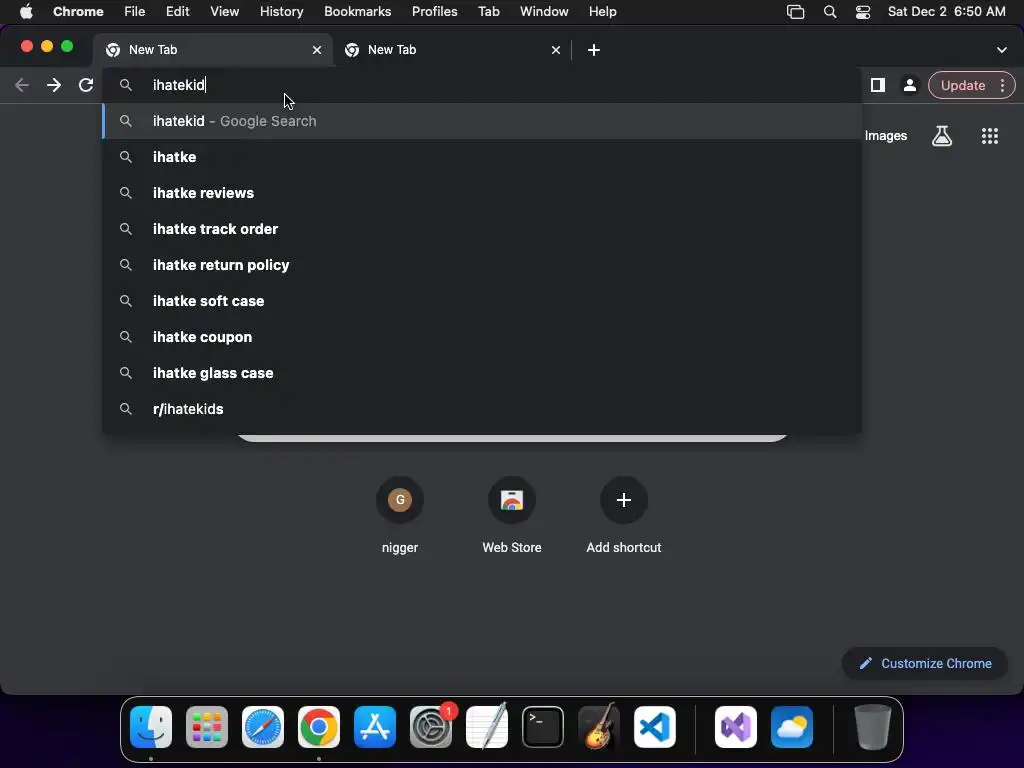Close the first New Tab

(x=317, y=50)
